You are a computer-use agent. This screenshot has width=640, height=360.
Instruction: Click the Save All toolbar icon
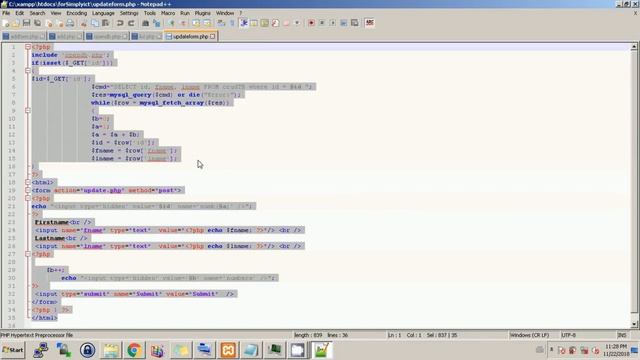38,23
